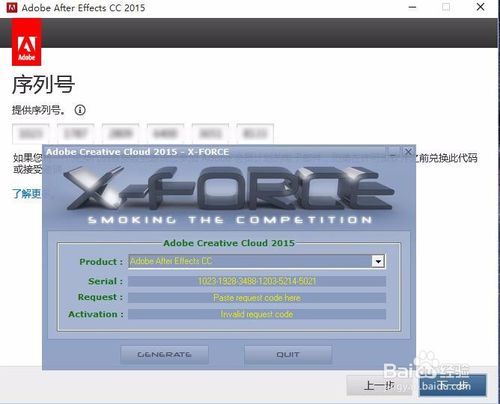
Task: Click fourth serial number box in Adobe window
Action: [x=165, y=134]
